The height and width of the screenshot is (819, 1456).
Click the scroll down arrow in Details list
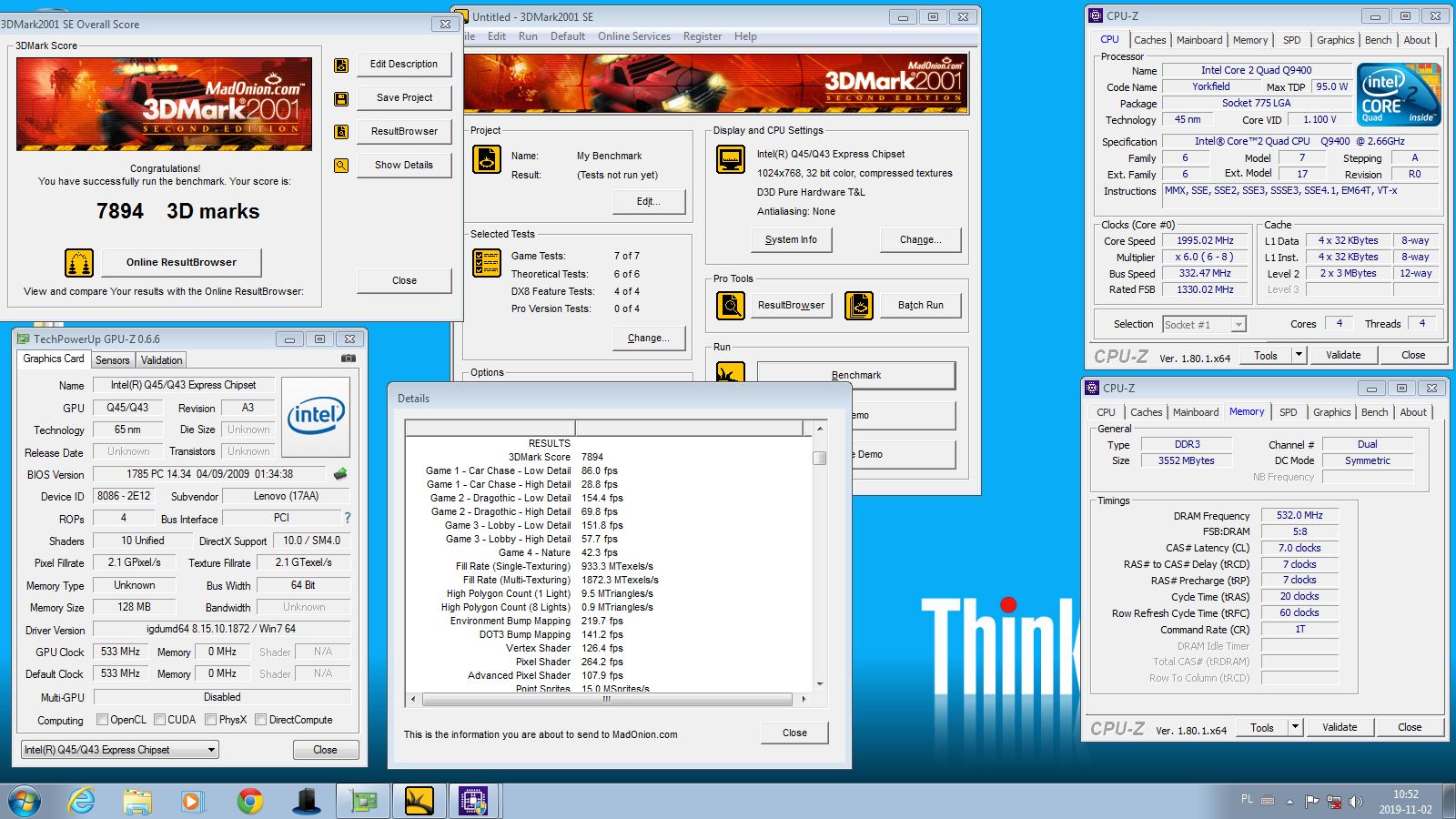pos(819,684)
